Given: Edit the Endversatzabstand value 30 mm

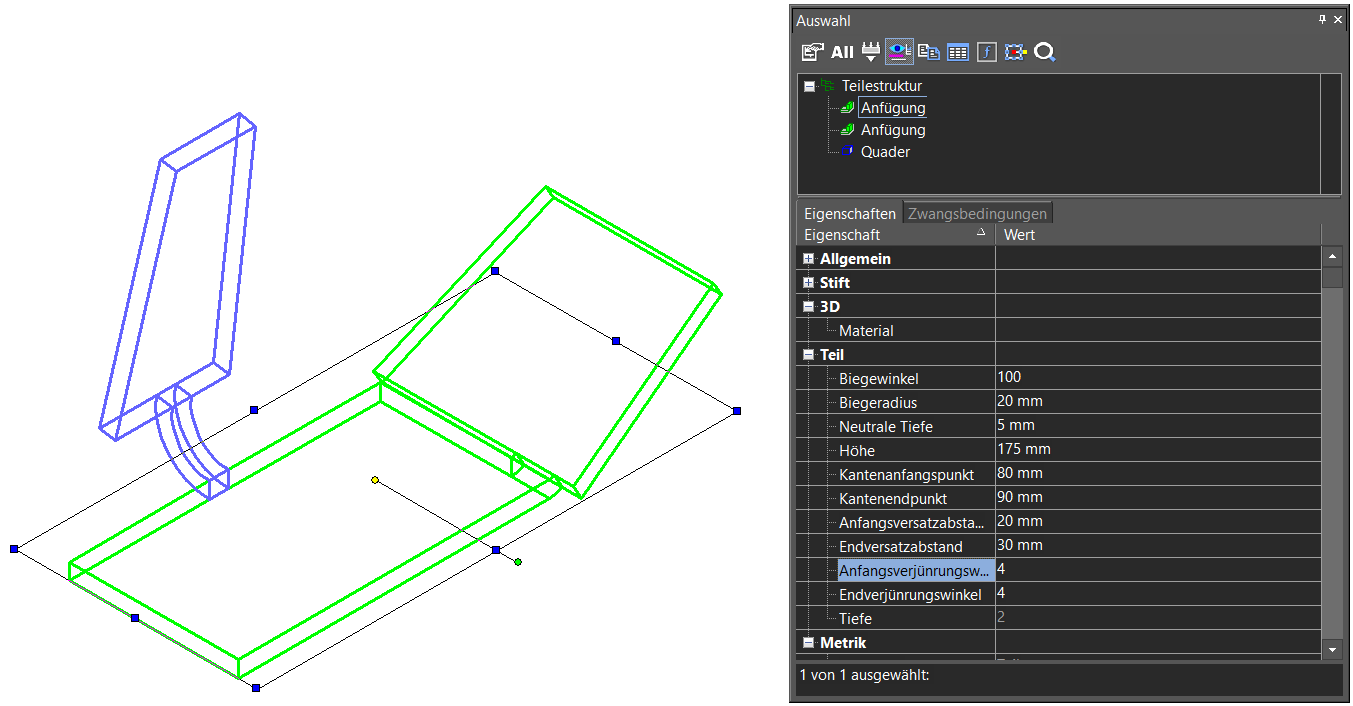Looking at the screenshot, I should [1158, 546].
